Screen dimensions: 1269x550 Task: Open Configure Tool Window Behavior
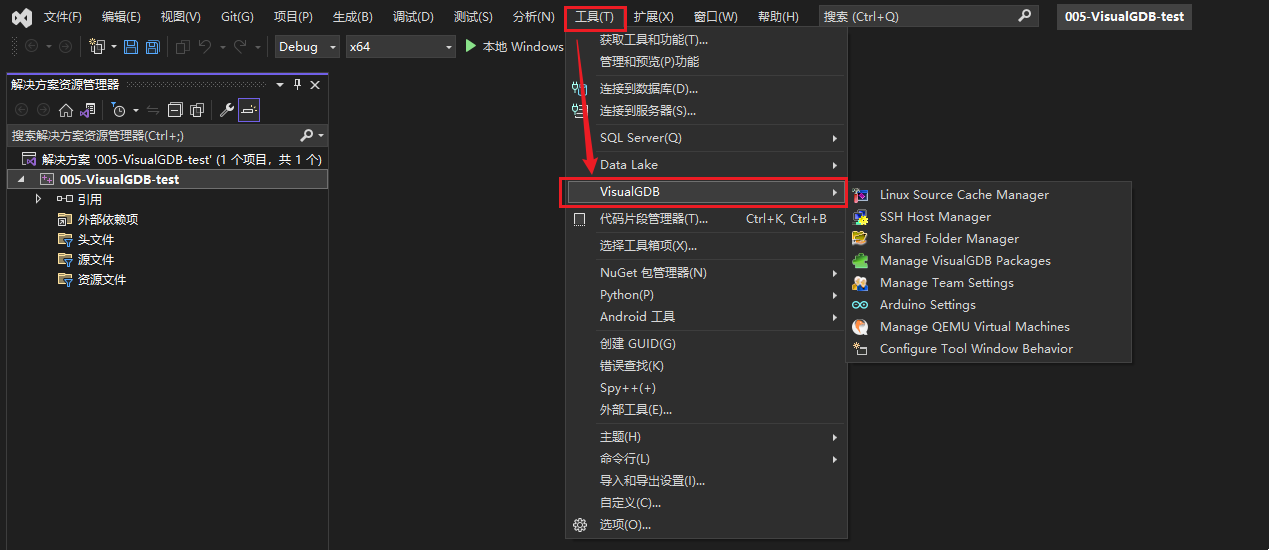click(x=989, y=349)
